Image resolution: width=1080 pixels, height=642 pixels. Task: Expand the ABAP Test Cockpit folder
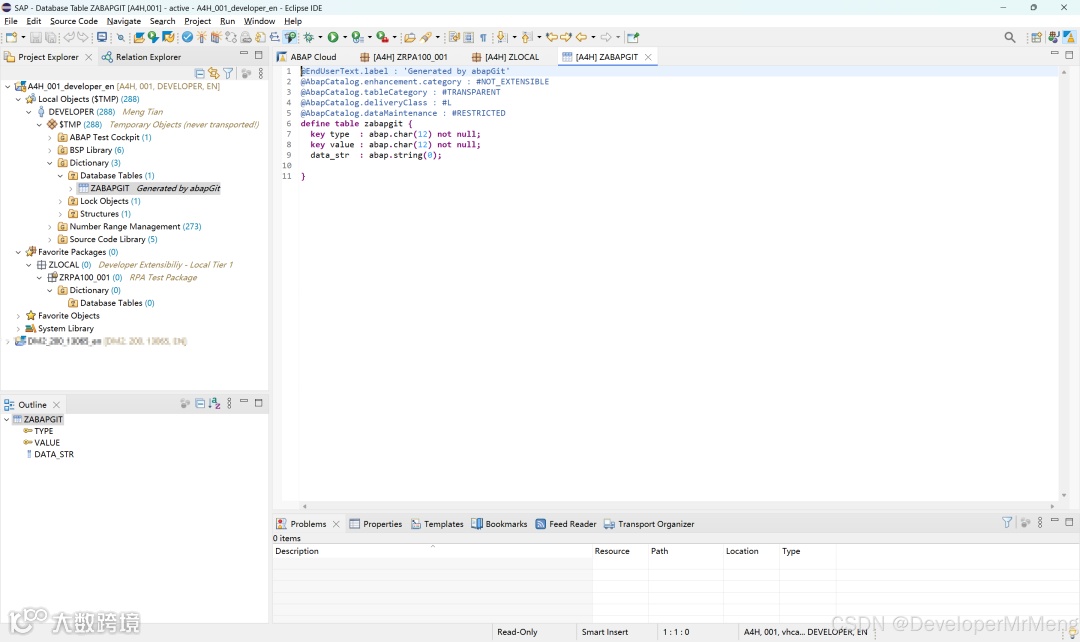click(x=50, y=137)
